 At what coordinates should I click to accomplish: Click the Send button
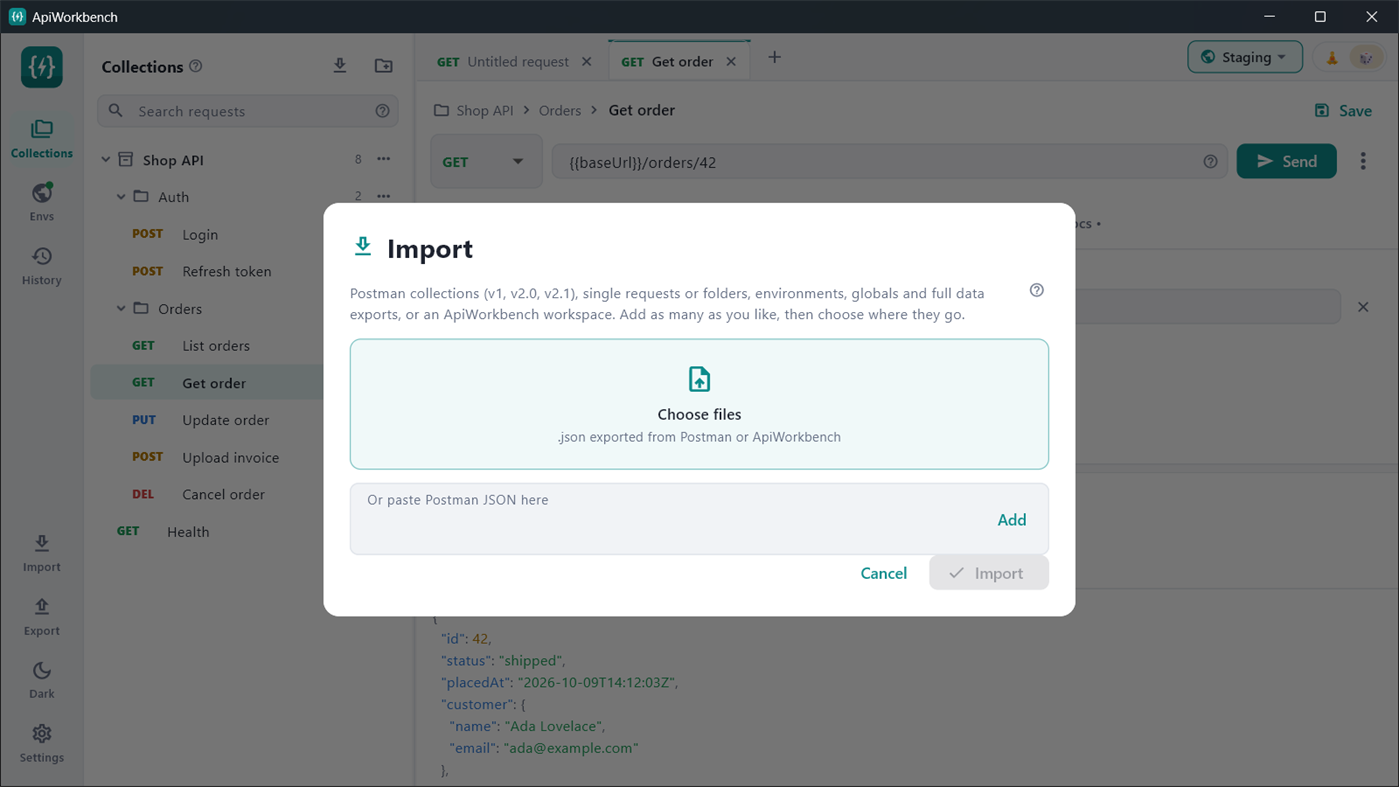point(1286,161)
